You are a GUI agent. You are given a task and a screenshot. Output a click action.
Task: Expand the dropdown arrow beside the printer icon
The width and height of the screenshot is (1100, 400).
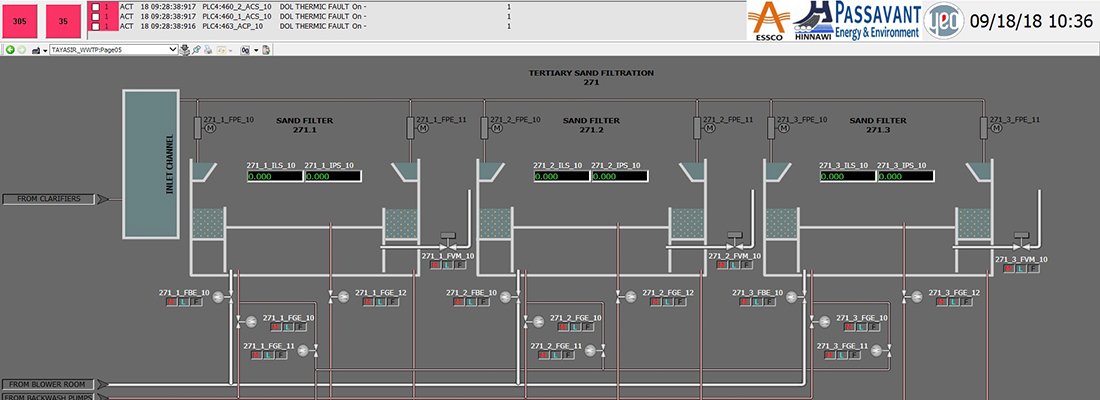pos(44,49)
